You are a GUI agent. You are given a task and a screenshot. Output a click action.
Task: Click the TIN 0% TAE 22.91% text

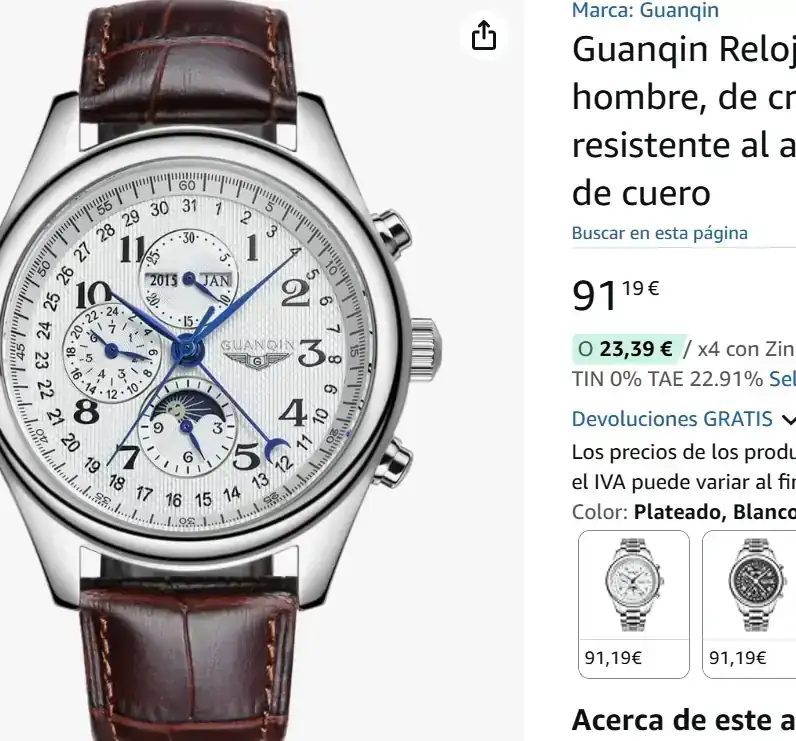[667, 379]
